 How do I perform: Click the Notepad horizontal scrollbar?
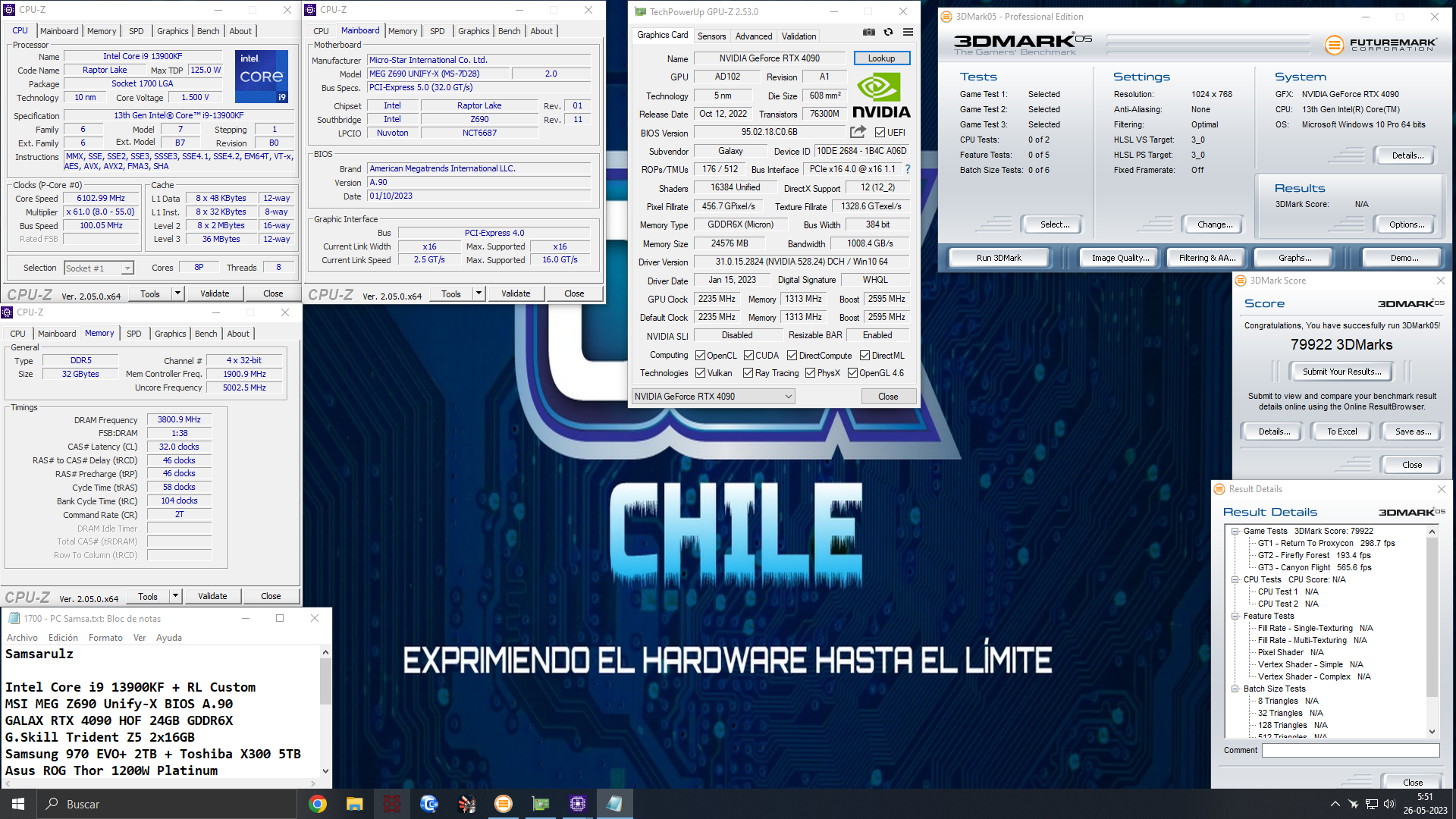click(161, 783)
